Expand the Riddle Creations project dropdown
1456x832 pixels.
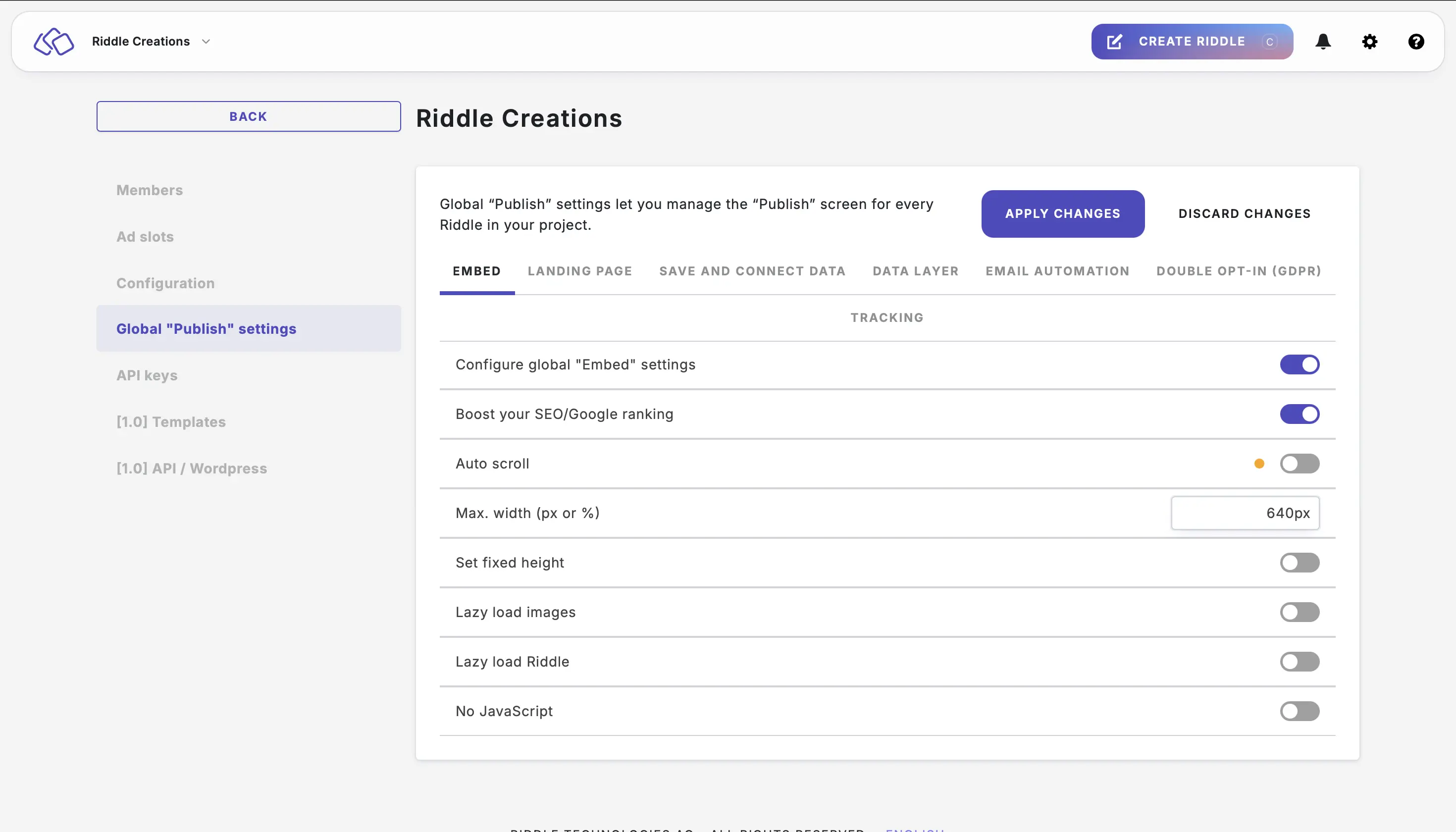click(151, 42)
